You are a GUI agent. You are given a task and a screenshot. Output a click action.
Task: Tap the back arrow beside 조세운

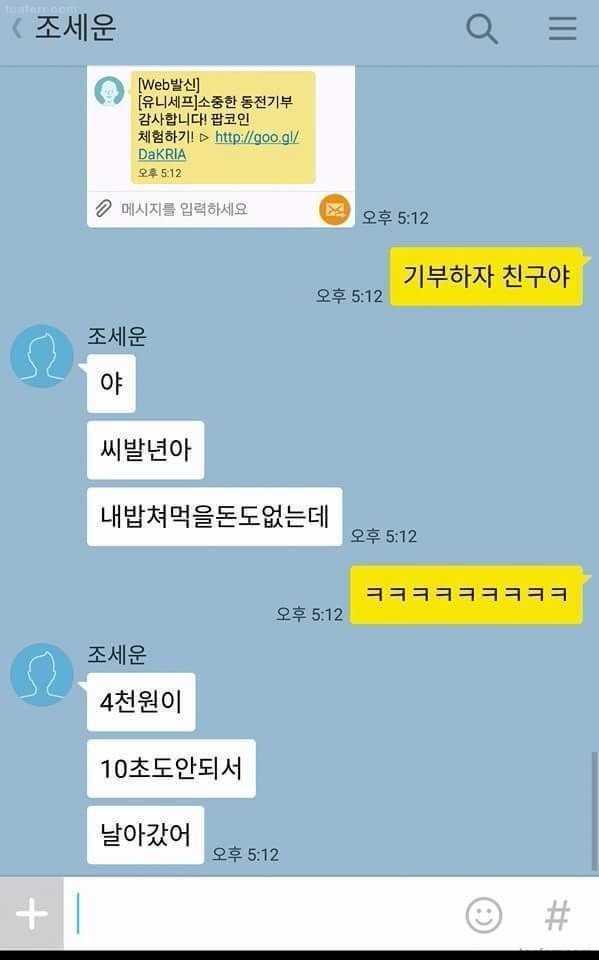click(17, 28)
